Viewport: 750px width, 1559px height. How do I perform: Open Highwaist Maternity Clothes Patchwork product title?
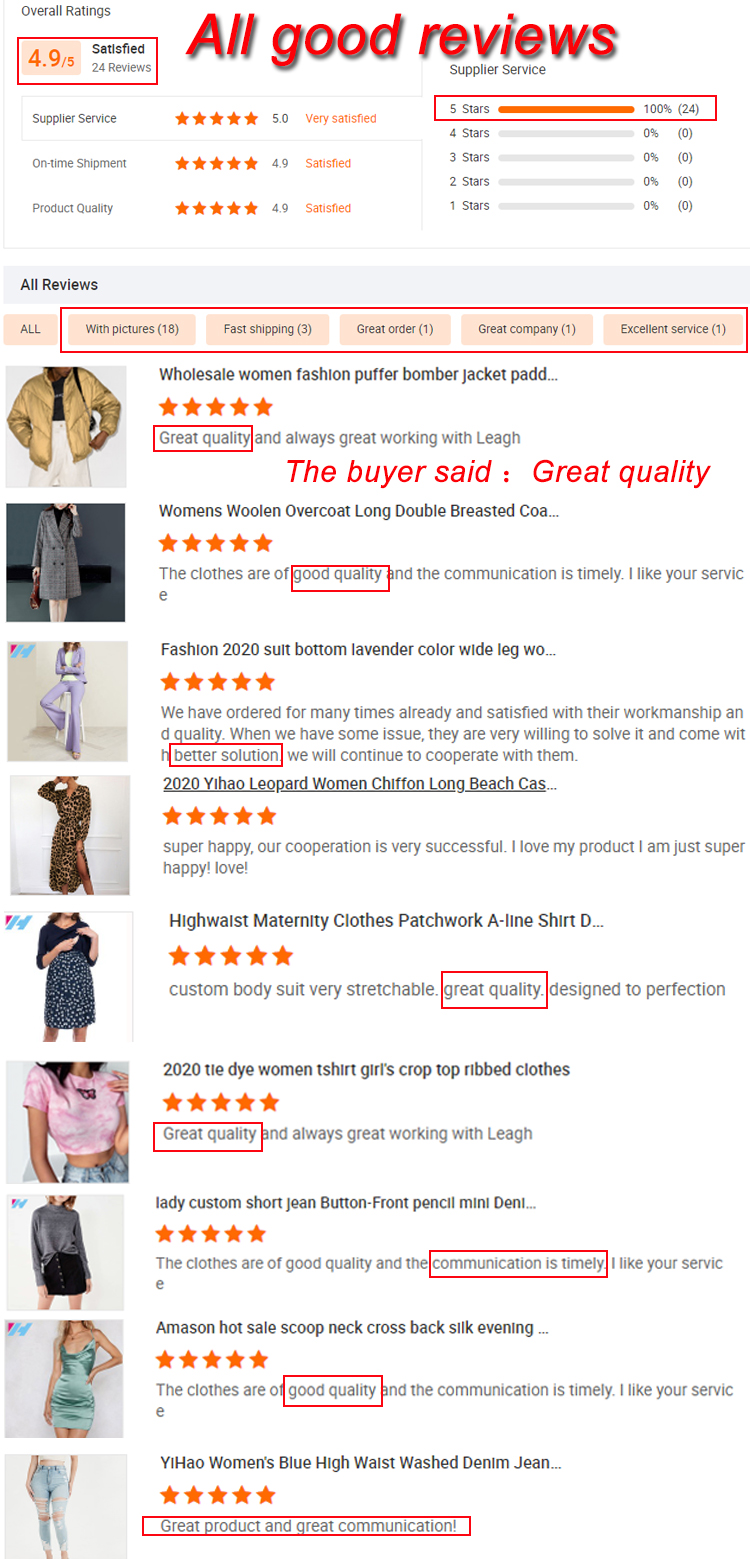tap(386, 921)
